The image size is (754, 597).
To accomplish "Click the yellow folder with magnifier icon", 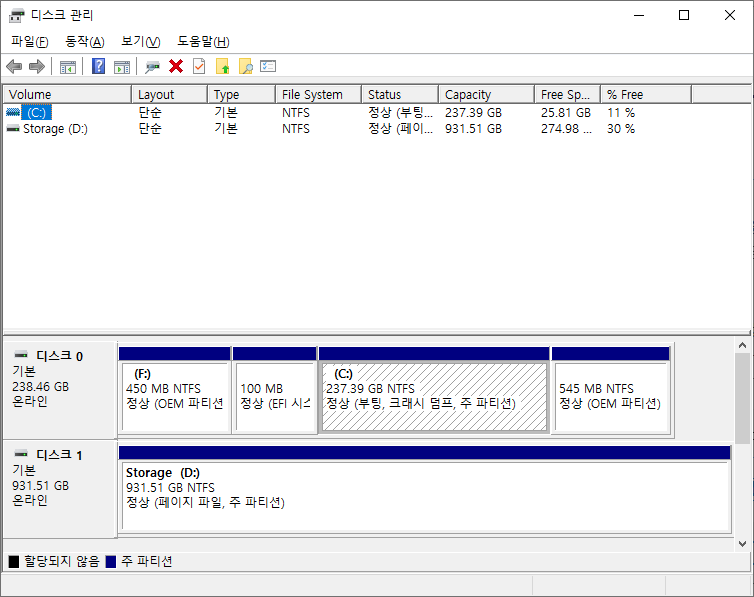I will pyautogui.click(x=246, y=66).
